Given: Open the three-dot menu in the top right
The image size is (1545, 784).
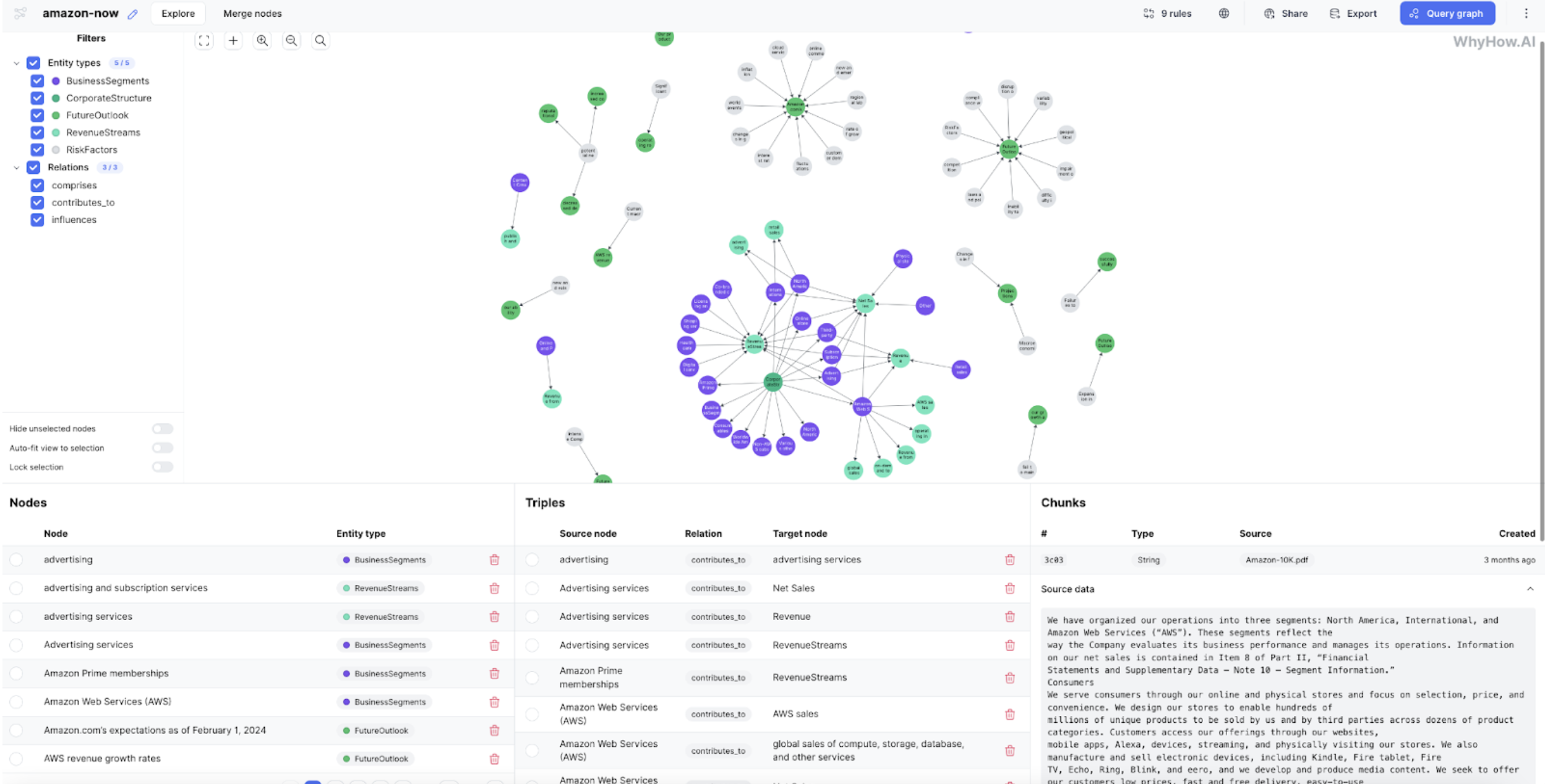Looking at the screenshot, I should 1527,13.
